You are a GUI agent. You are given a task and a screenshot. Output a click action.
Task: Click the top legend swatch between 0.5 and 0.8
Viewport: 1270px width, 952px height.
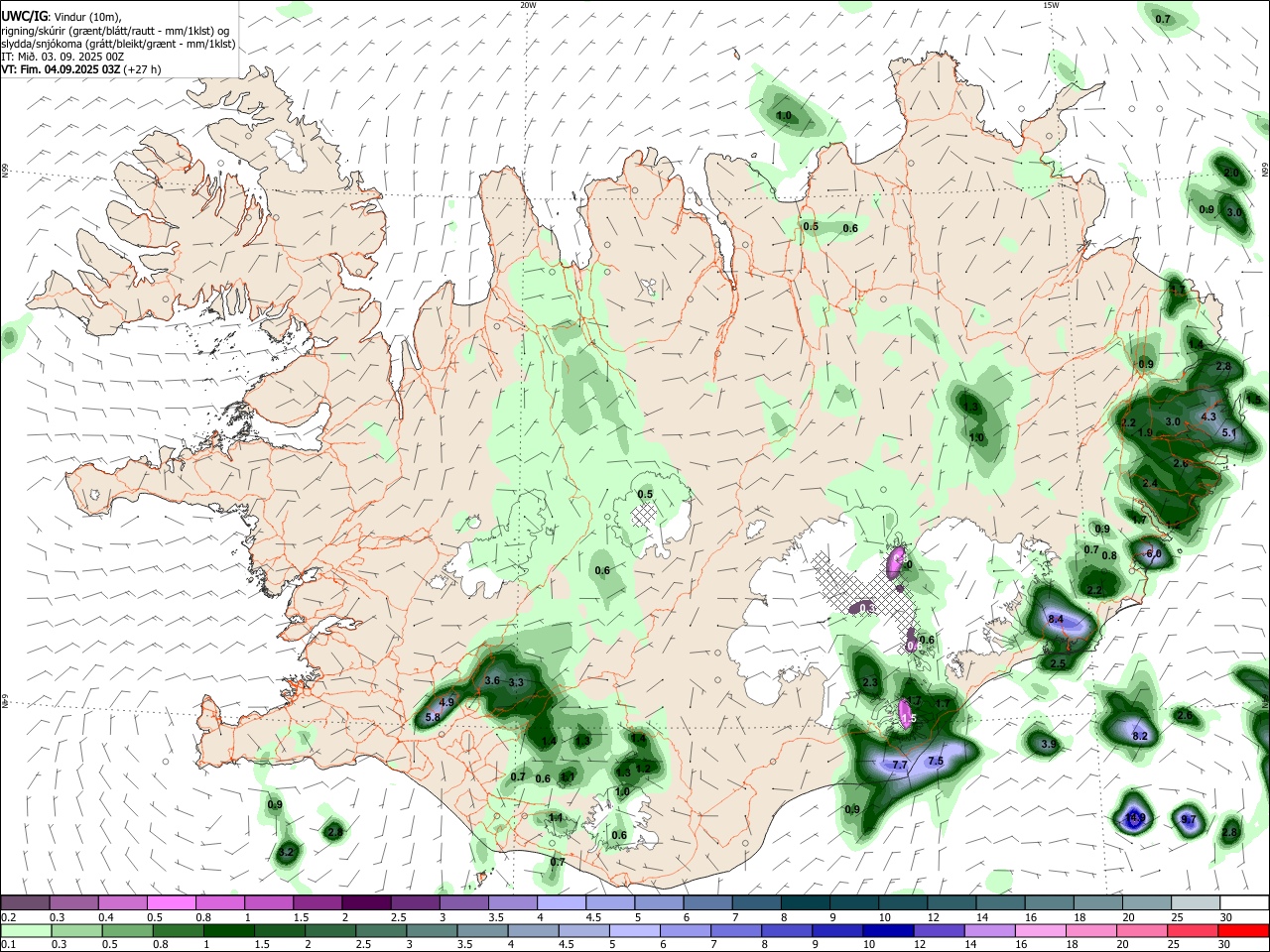171,902
